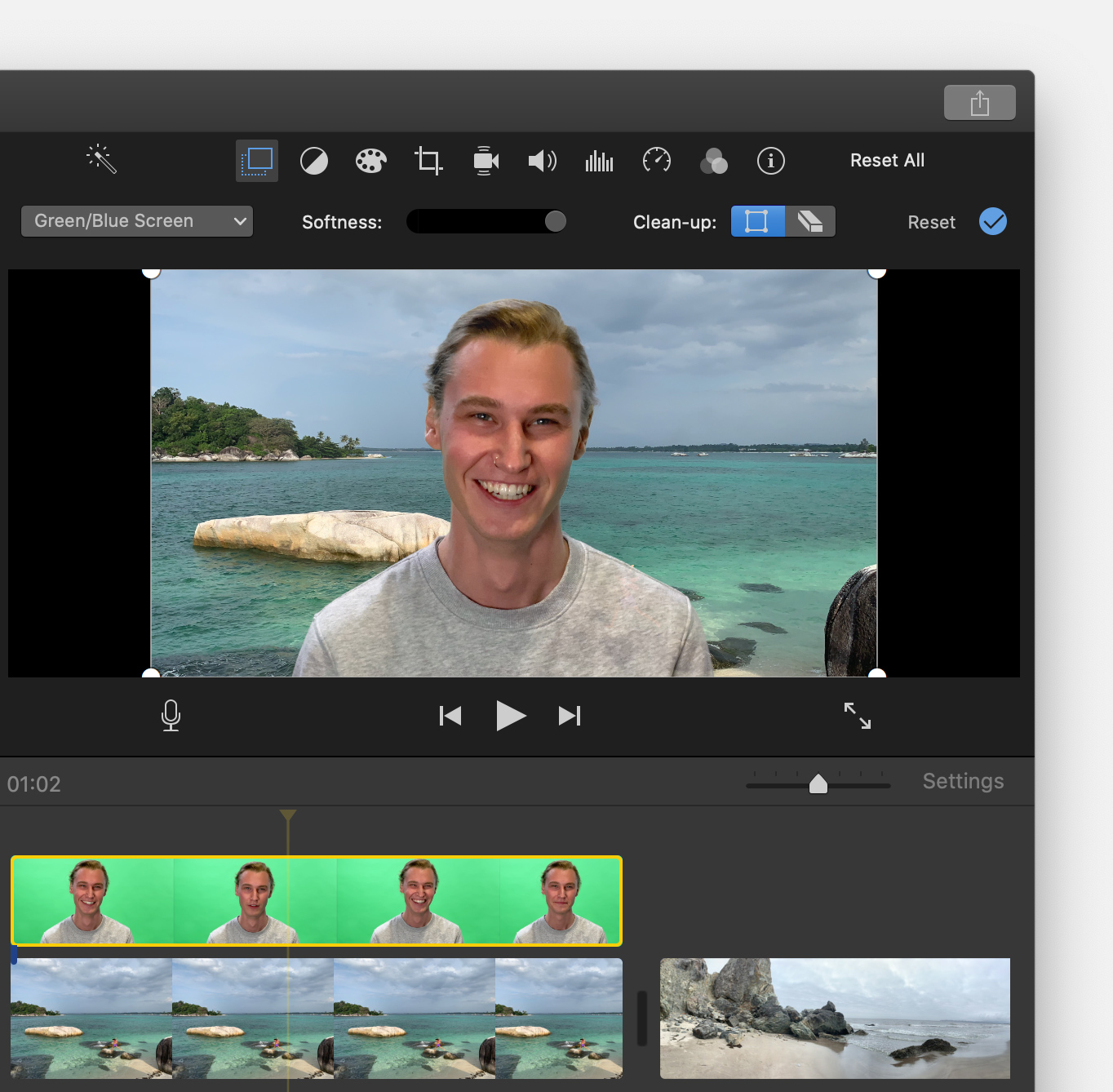Open the Clip Filter effects
Screen dimensions: 1113x1092
coord(713,160)
